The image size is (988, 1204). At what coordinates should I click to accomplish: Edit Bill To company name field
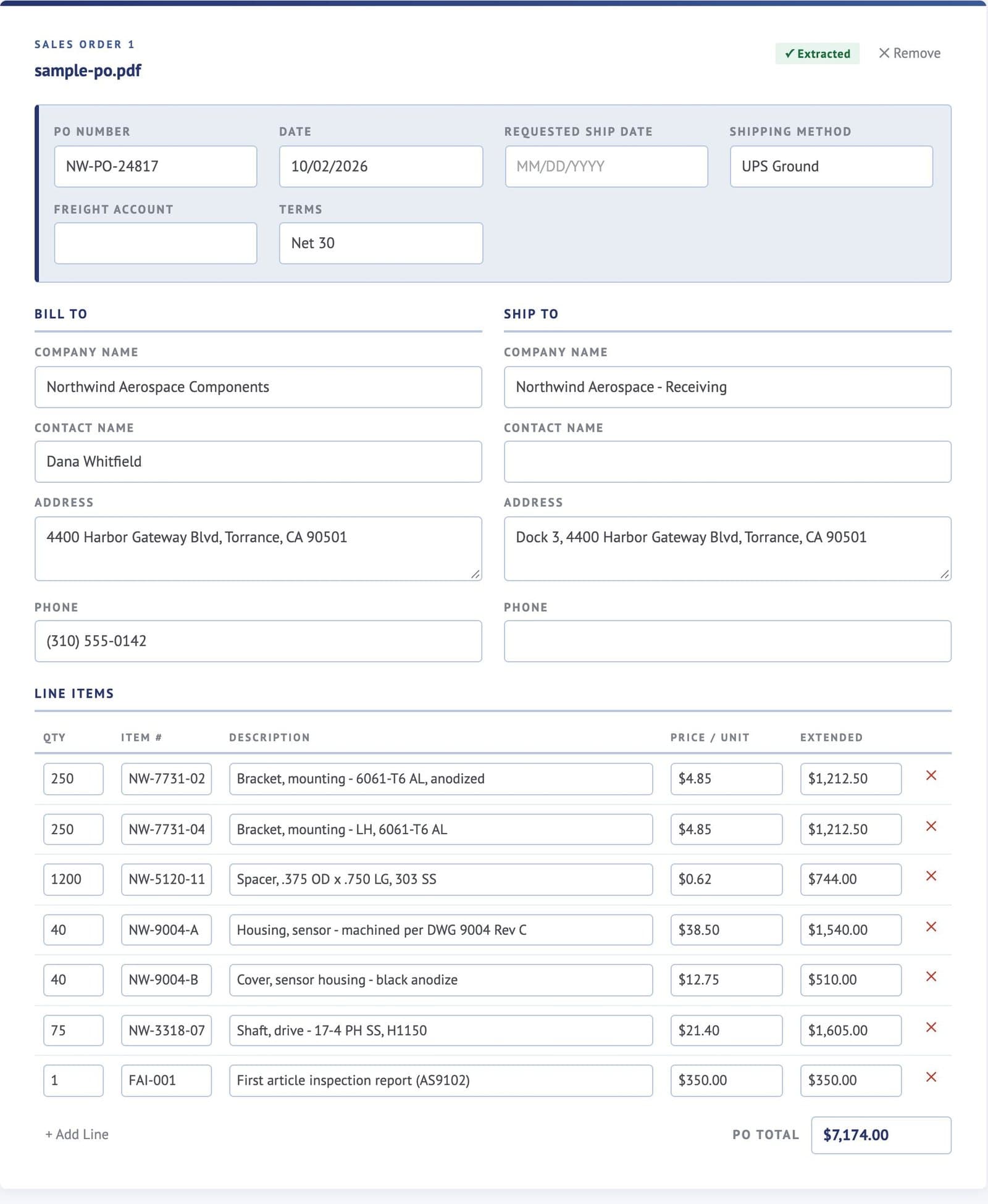coord(258,387)
